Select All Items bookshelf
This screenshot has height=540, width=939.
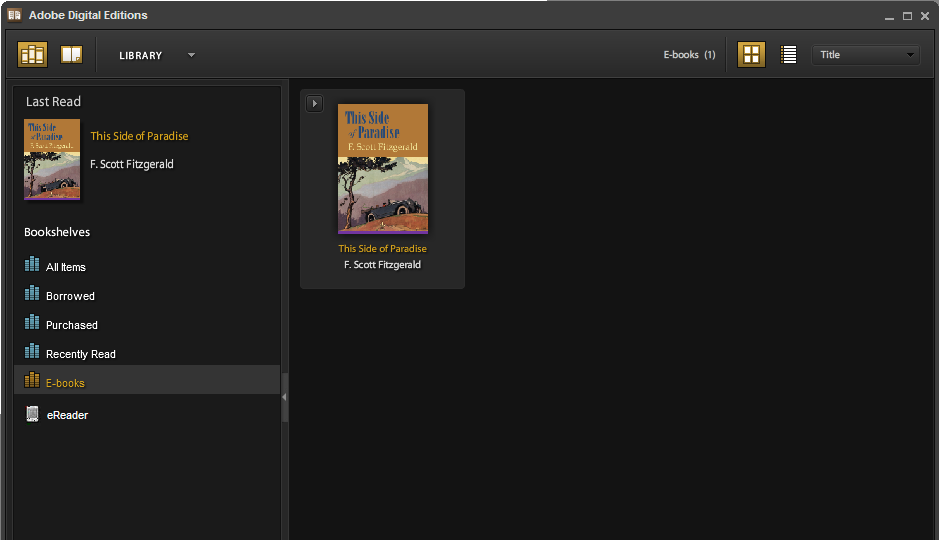click(x=147, y=266)
